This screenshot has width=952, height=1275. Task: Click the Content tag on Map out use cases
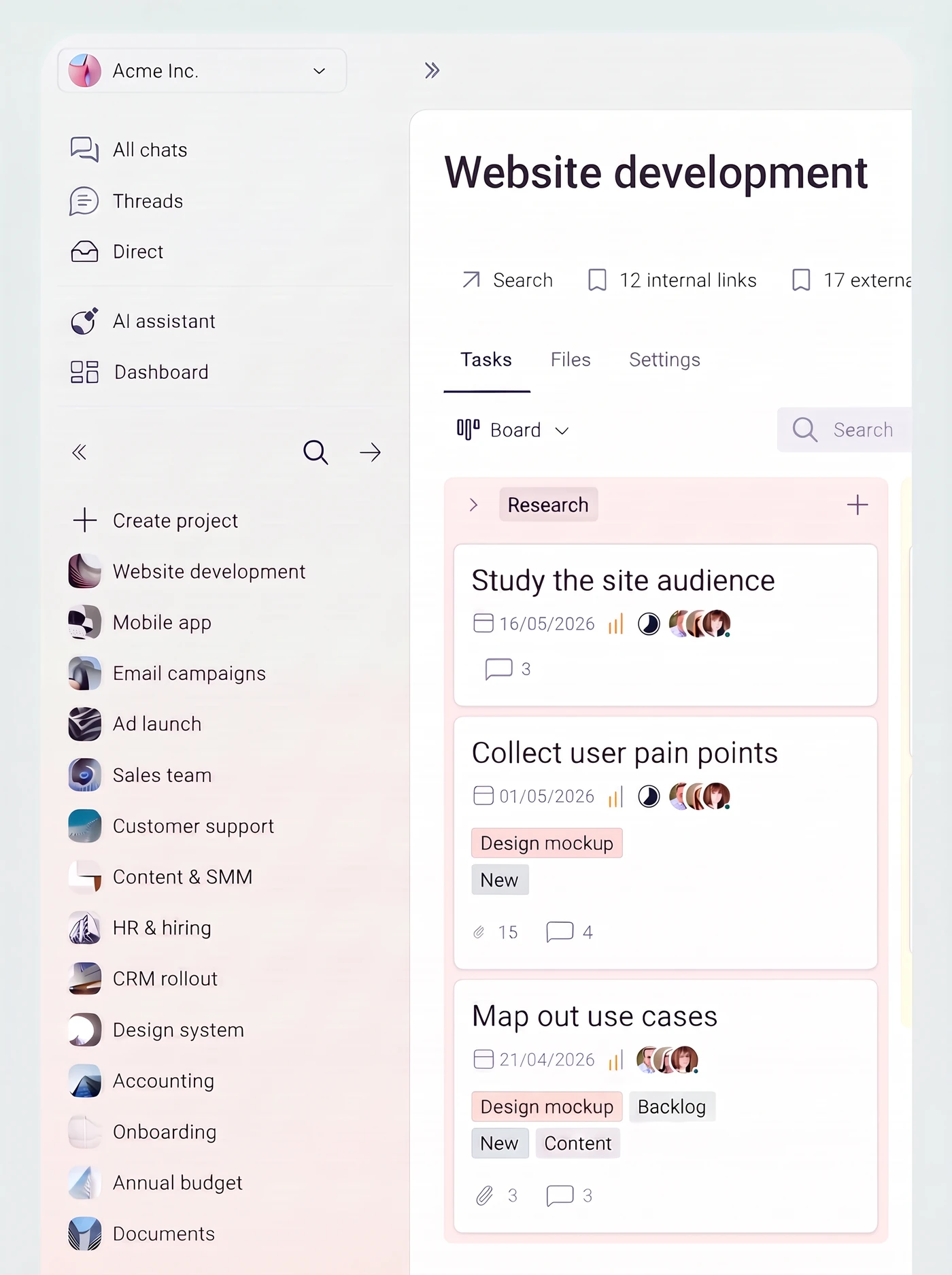(x=578, y=1143)
